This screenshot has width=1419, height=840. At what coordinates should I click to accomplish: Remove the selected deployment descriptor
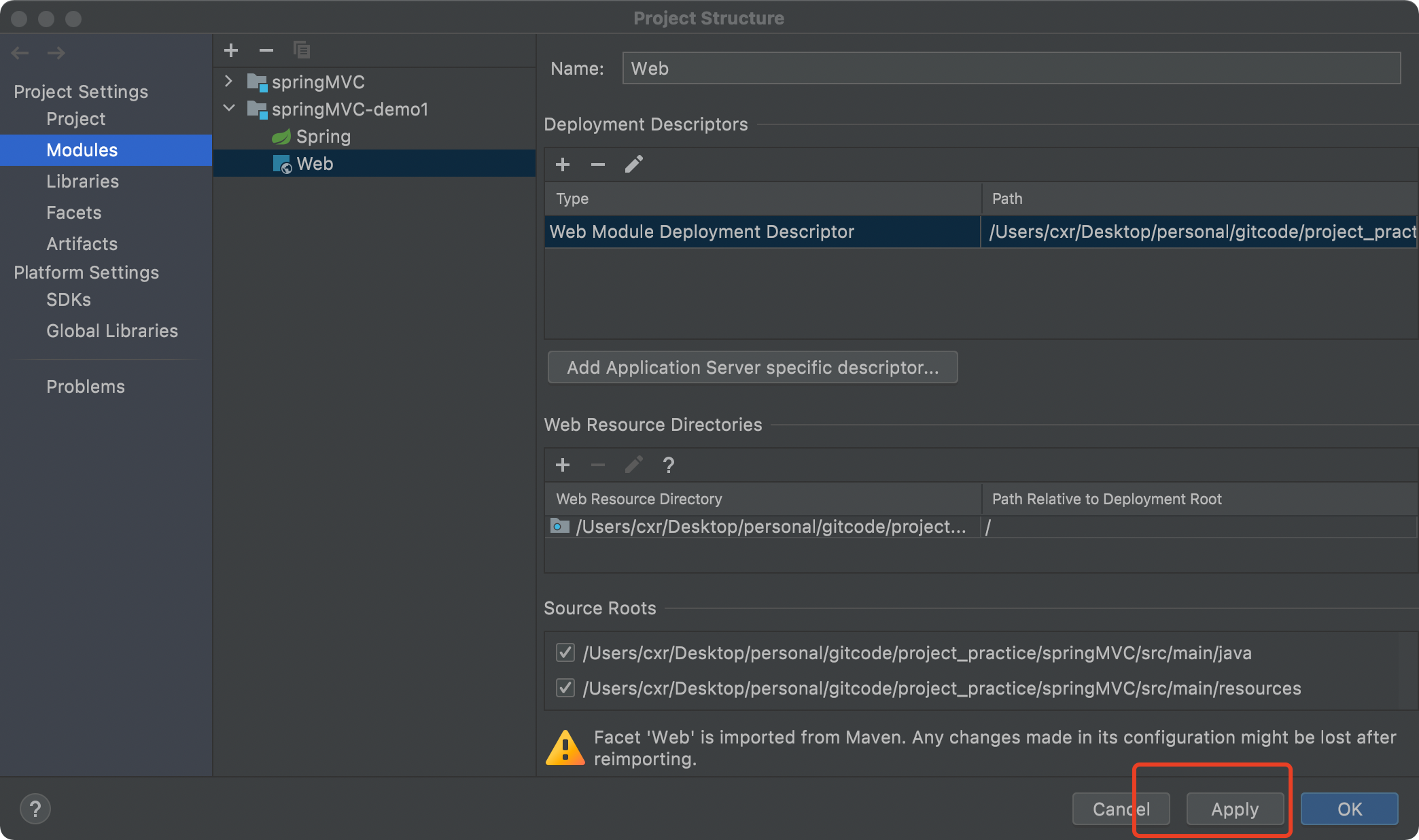click(x=598, y=164)
